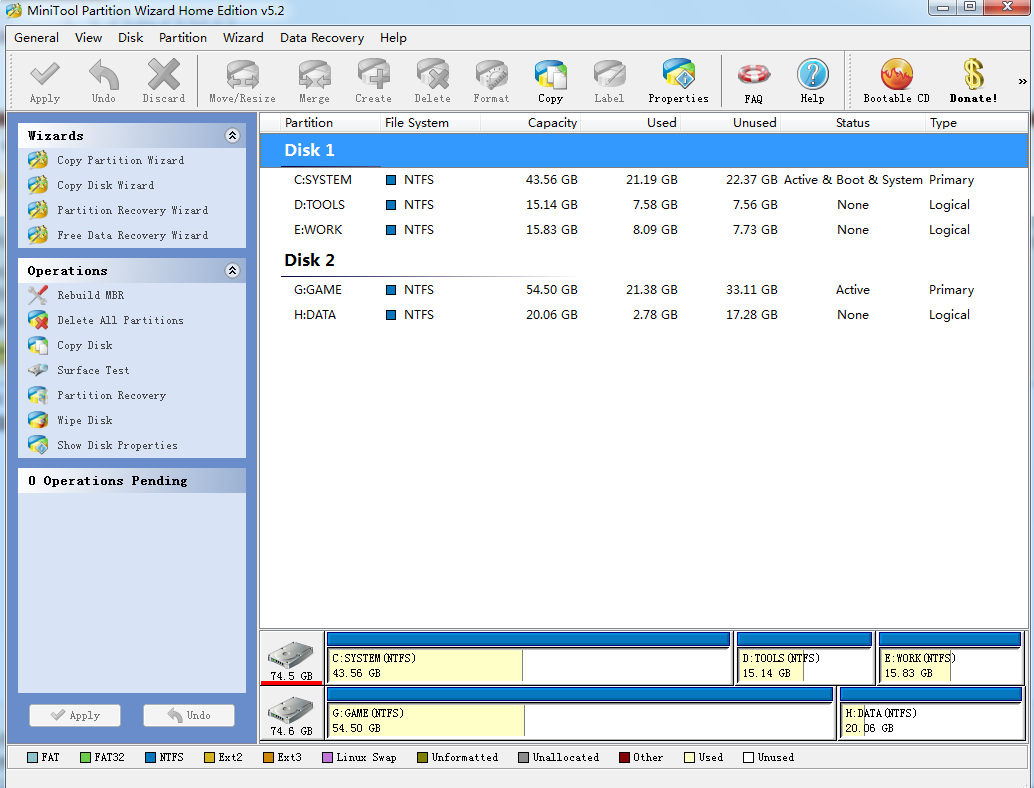Click the bottom-left Apply button
This screenshot has height=788, width=1034.
pos(75,715)
